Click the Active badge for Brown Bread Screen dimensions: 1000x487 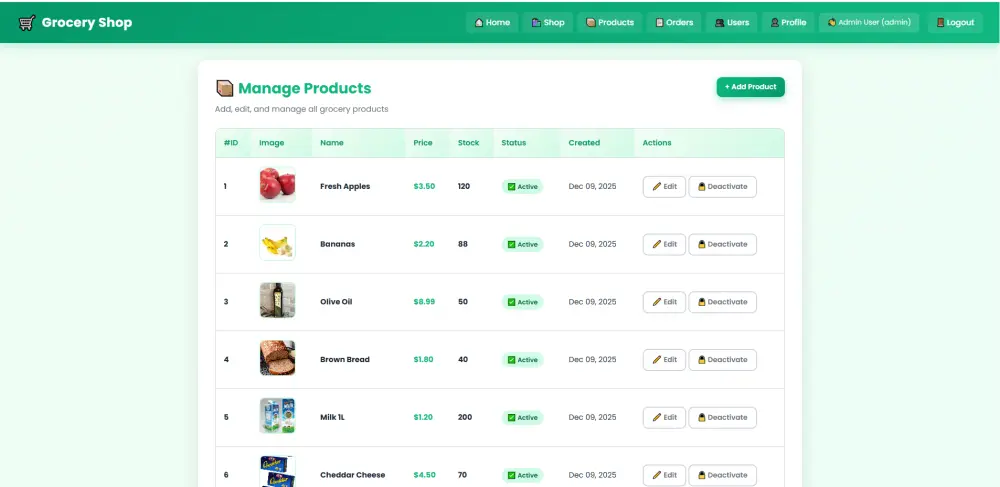tap(522, 360)
